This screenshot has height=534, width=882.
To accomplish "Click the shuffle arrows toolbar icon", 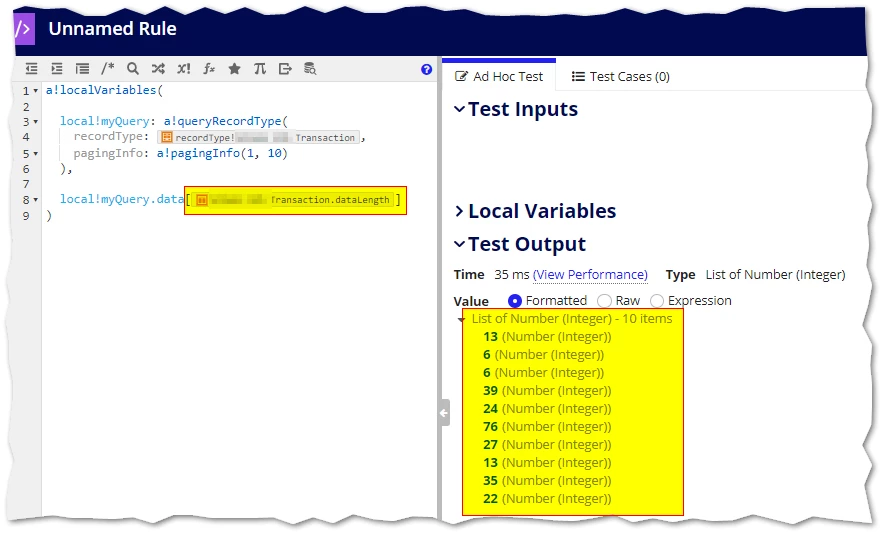I will 158,69.
